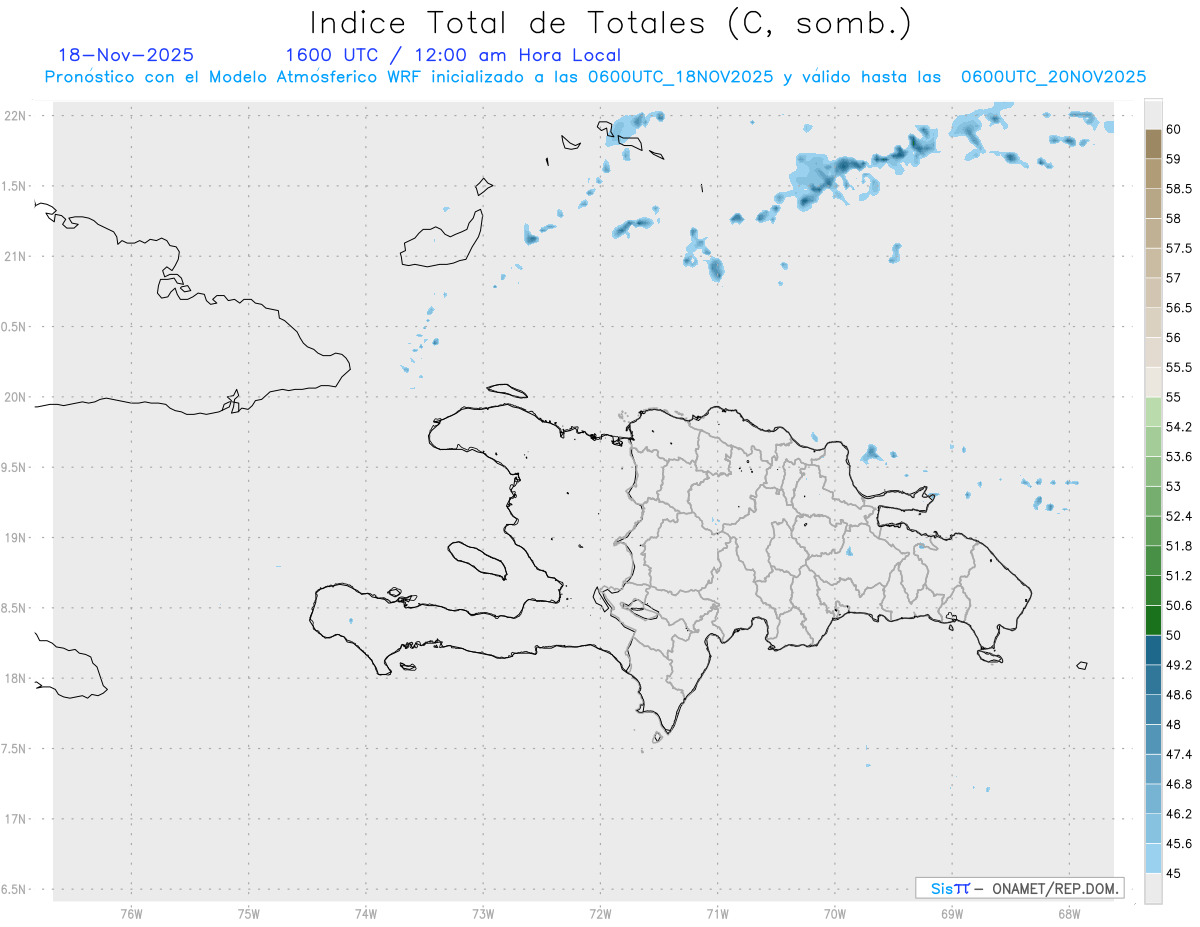Screen dimensions: 1200x927
Task: Click the colorbar value '59'
Action: point(1173,159)
